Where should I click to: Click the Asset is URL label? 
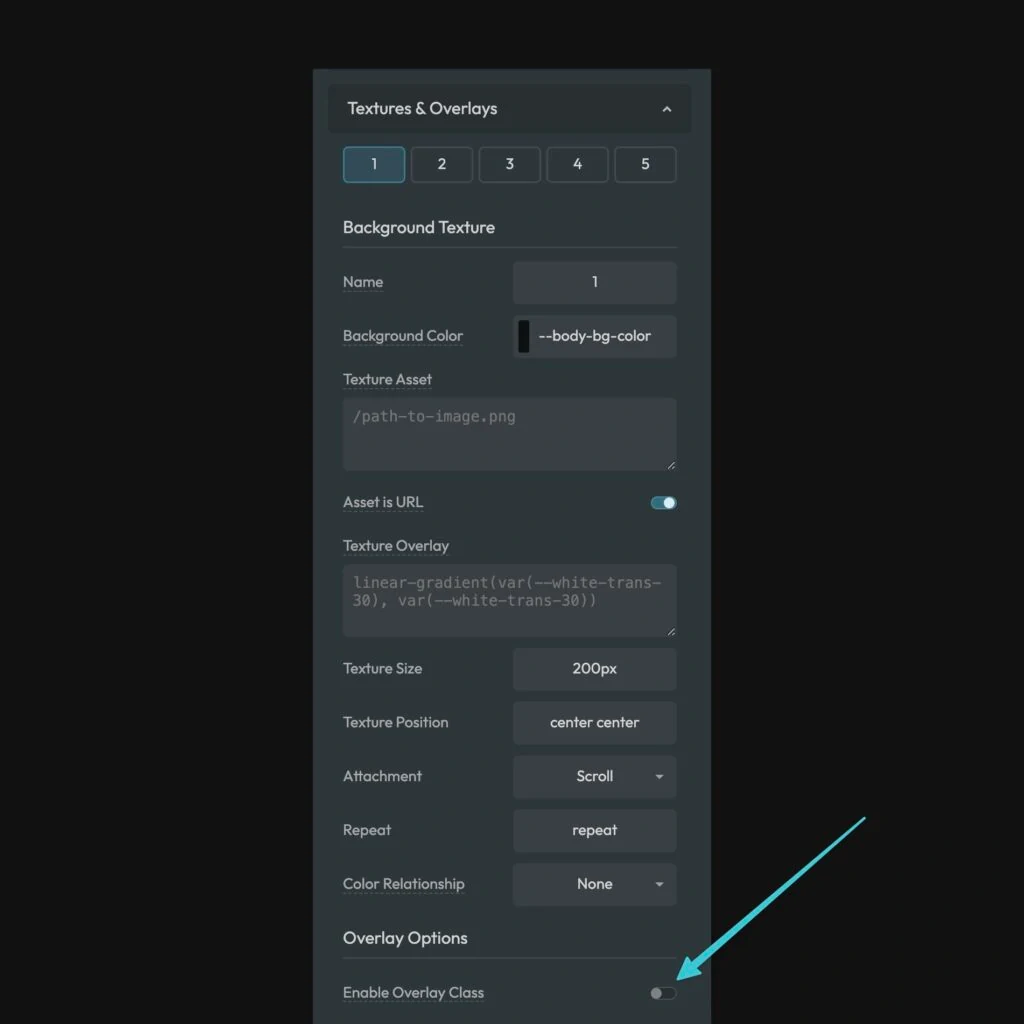pyautogui.click(x=383, y=502)
